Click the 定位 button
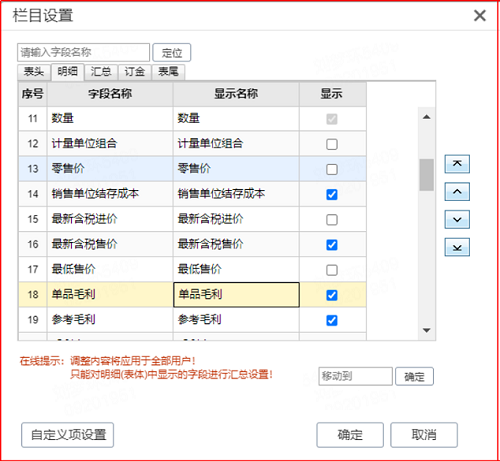The width and height of the screenshot is (500, 462). pyautogui.click(x=172, y=53)
